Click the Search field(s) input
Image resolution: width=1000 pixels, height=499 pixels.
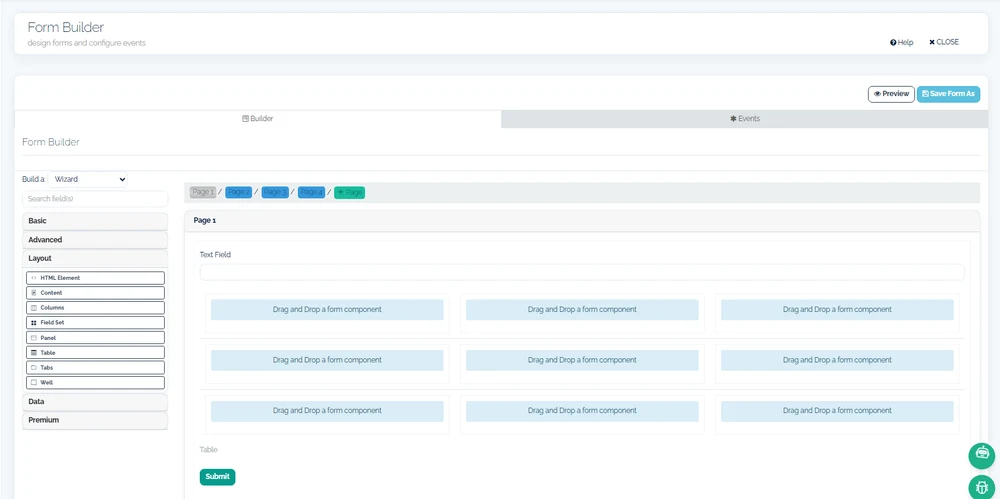click(x=95, y=199)
